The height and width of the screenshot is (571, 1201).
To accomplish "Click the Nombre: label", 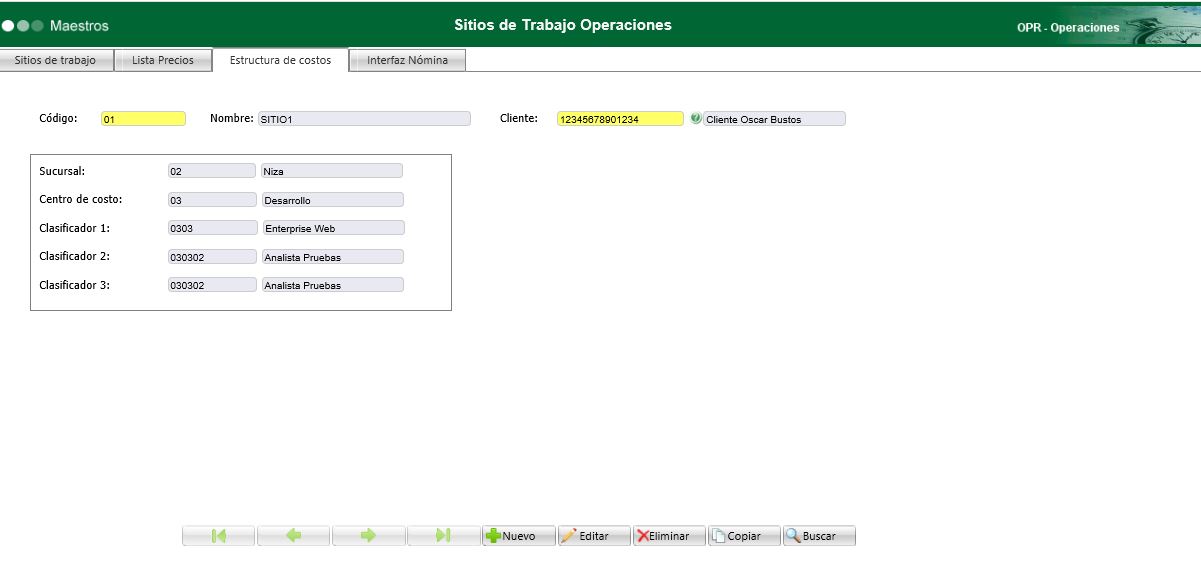I will (x=232, y=118).
